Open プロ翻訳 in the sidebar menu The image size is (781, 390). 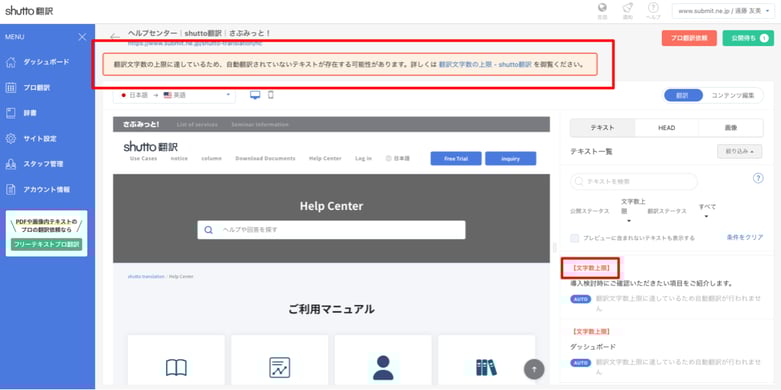pos(36,88)
